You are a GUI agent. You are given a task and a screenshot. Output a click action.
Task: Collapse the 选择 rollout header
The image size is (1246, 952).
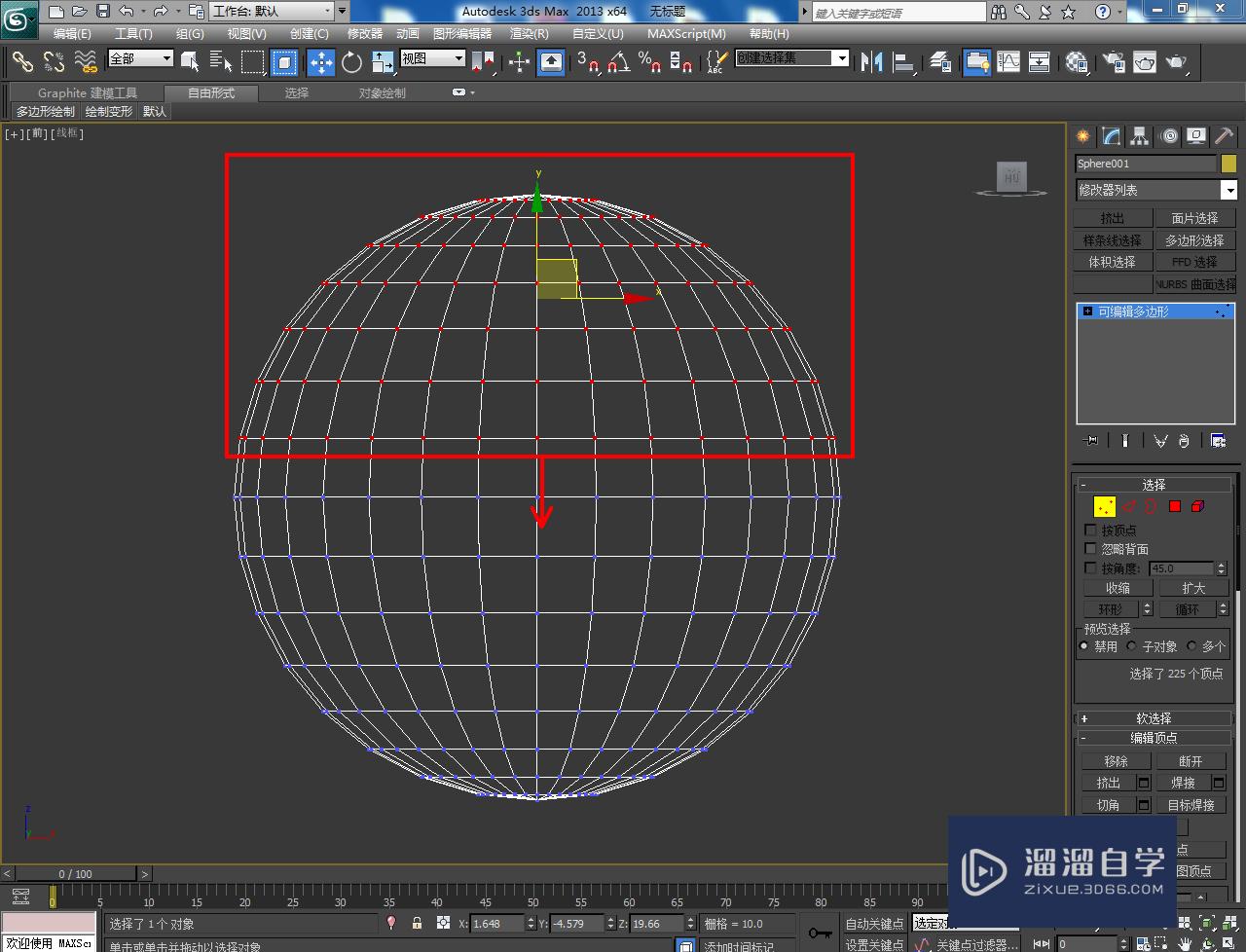coord(1154,485)
